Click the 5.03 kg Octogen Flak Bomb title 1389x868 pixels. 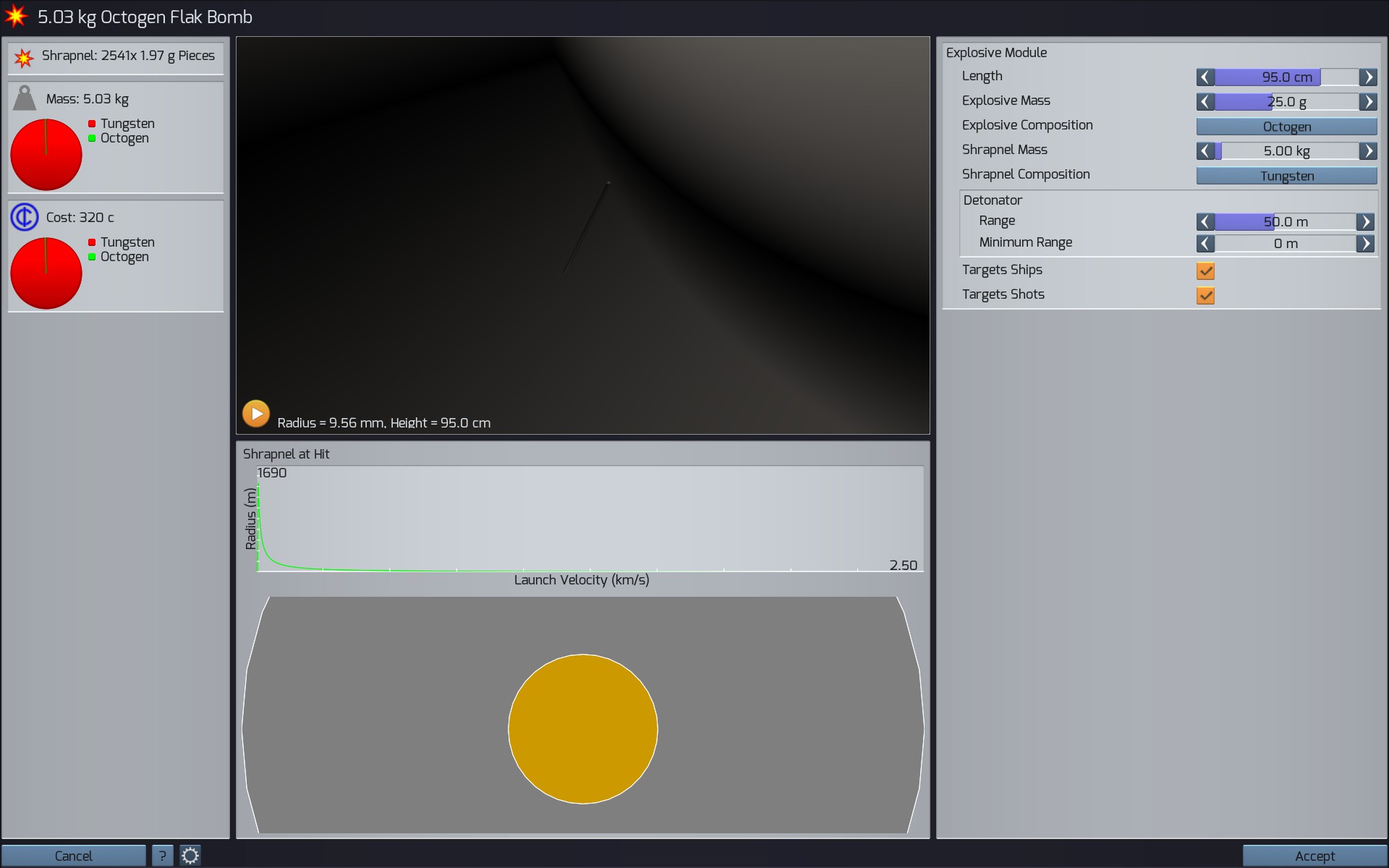tap(145, 17)
